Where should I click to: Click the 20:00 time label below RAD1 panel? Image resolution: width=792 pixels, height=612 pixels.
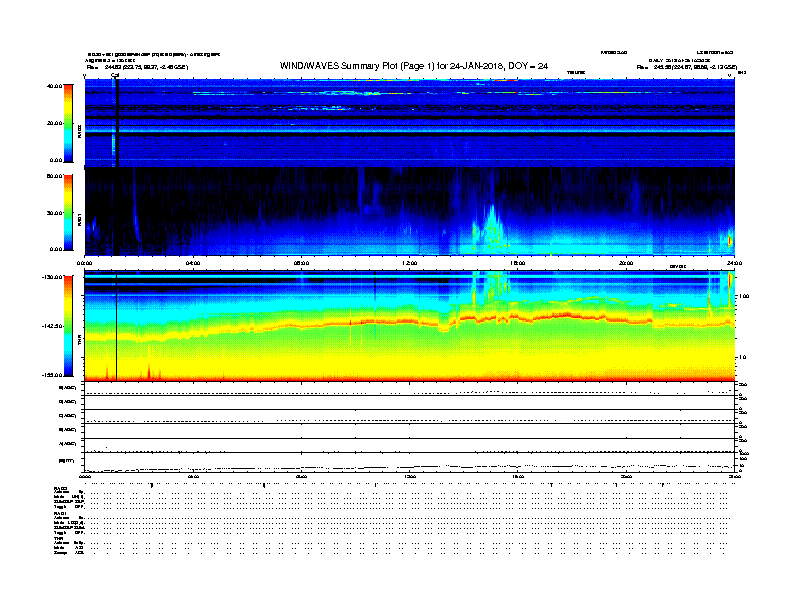pos(626,263)
